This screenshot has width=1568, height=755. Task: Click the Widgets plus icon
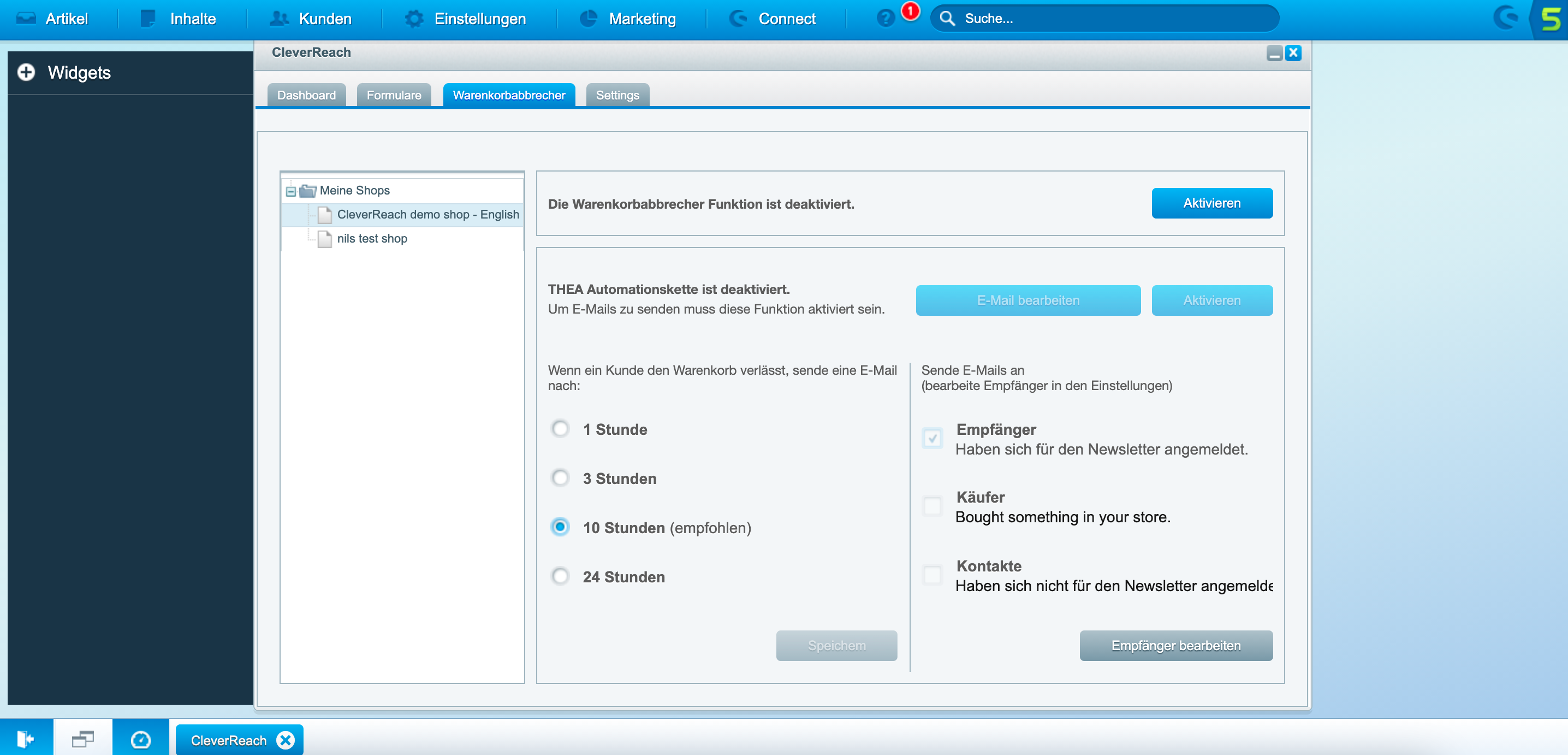[26, 73]
